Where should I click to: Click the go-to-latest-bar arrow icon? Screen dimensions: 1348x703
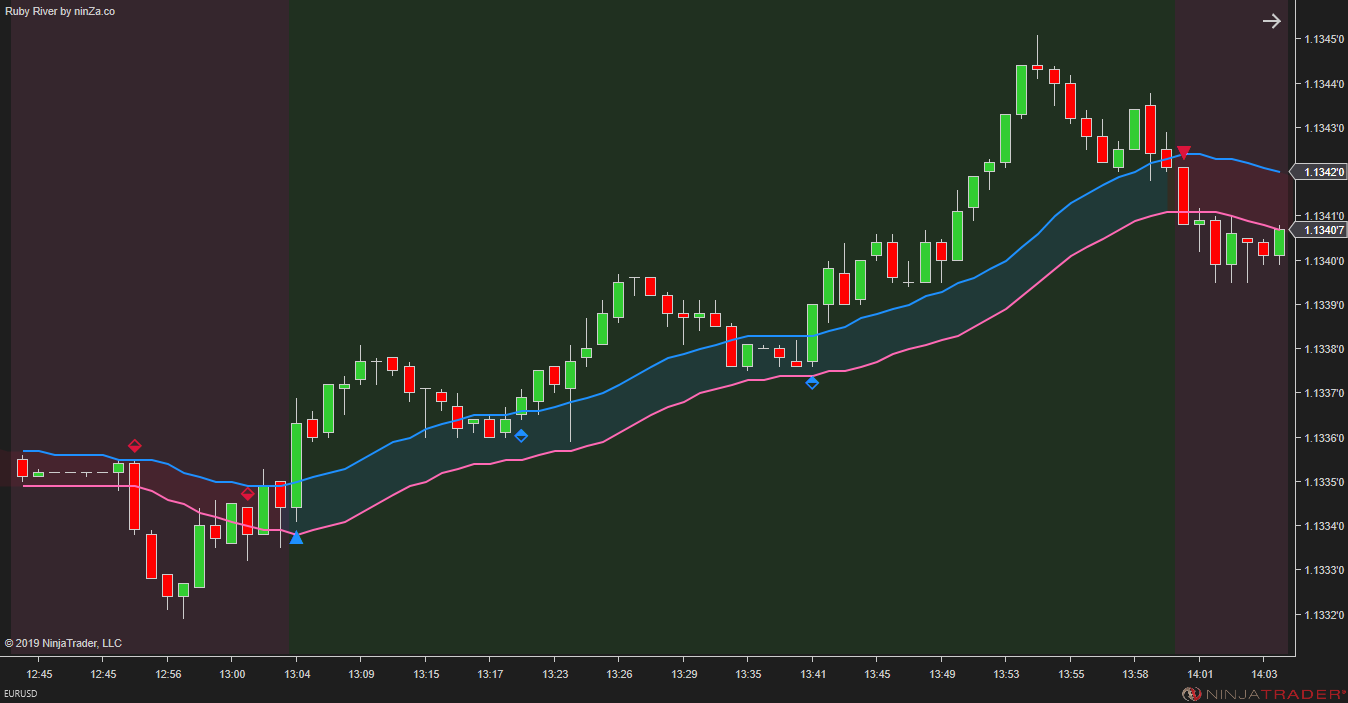(1271, 20)
